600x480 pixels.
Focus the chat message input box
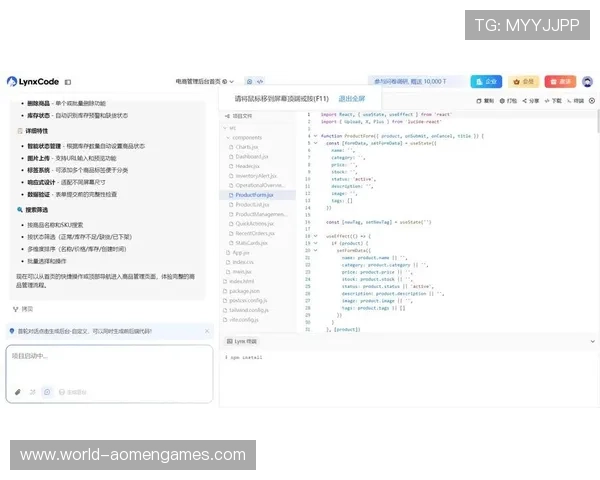click(109, 374)
